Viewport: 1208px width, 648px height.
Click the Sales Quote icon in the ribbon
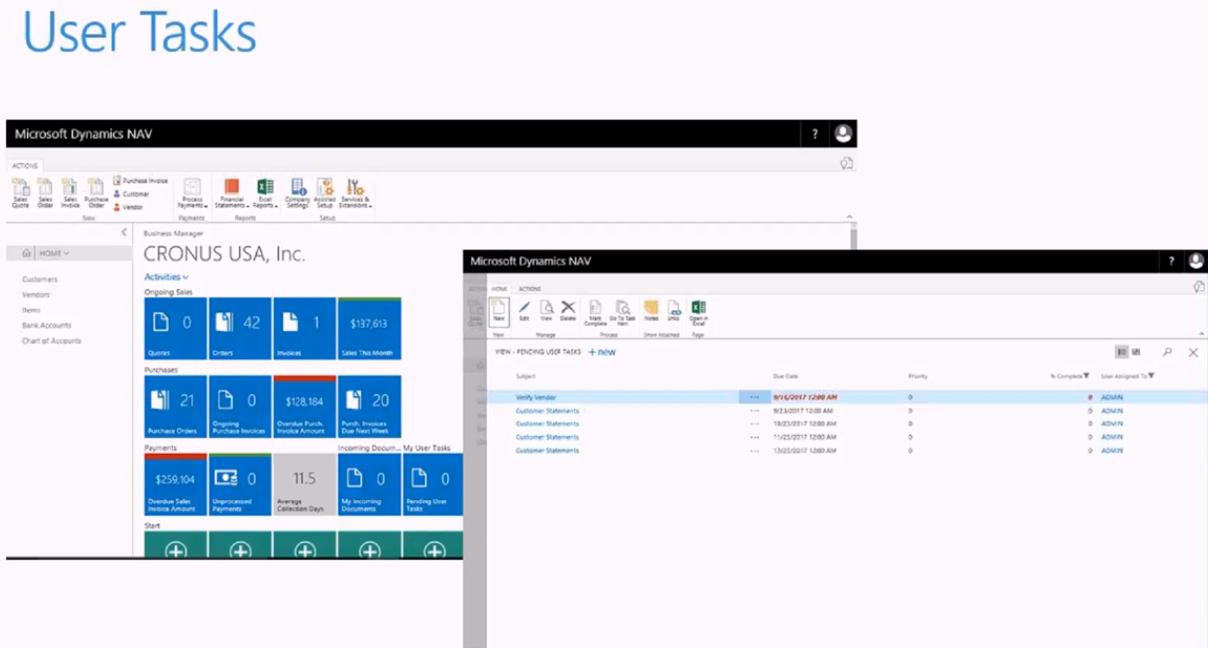pos(20,192)
